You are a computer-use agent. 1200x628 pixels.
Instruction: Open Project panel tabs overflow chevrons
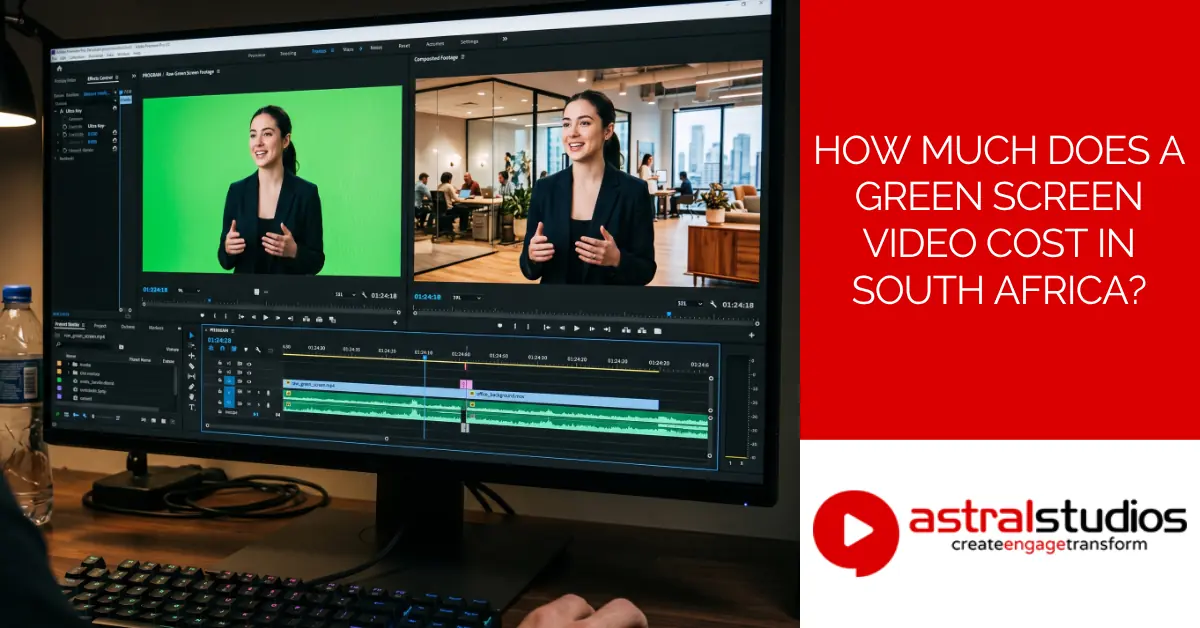pos(179,328)
